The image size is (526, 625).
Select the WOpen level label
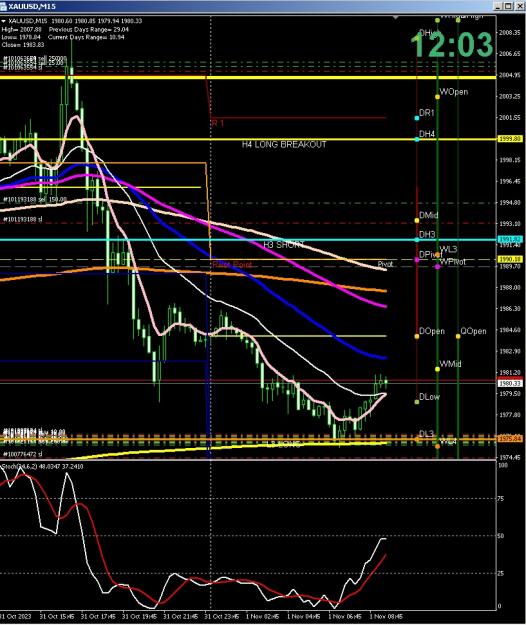tap(454, 92)
